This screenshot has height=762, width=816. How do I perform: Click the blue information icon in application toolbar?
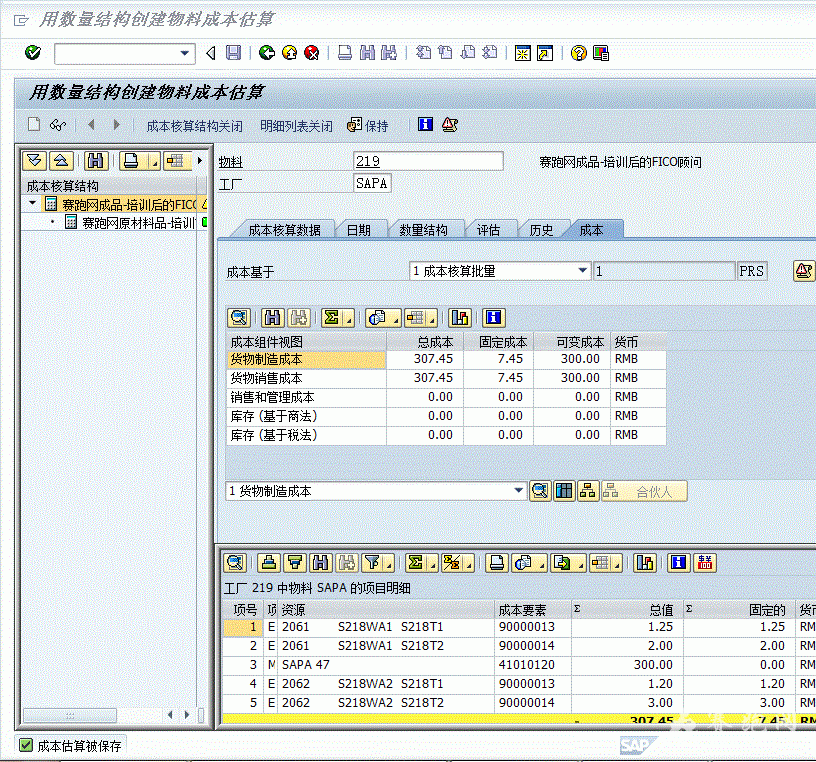pyautogui.click(x=425, y=124)
